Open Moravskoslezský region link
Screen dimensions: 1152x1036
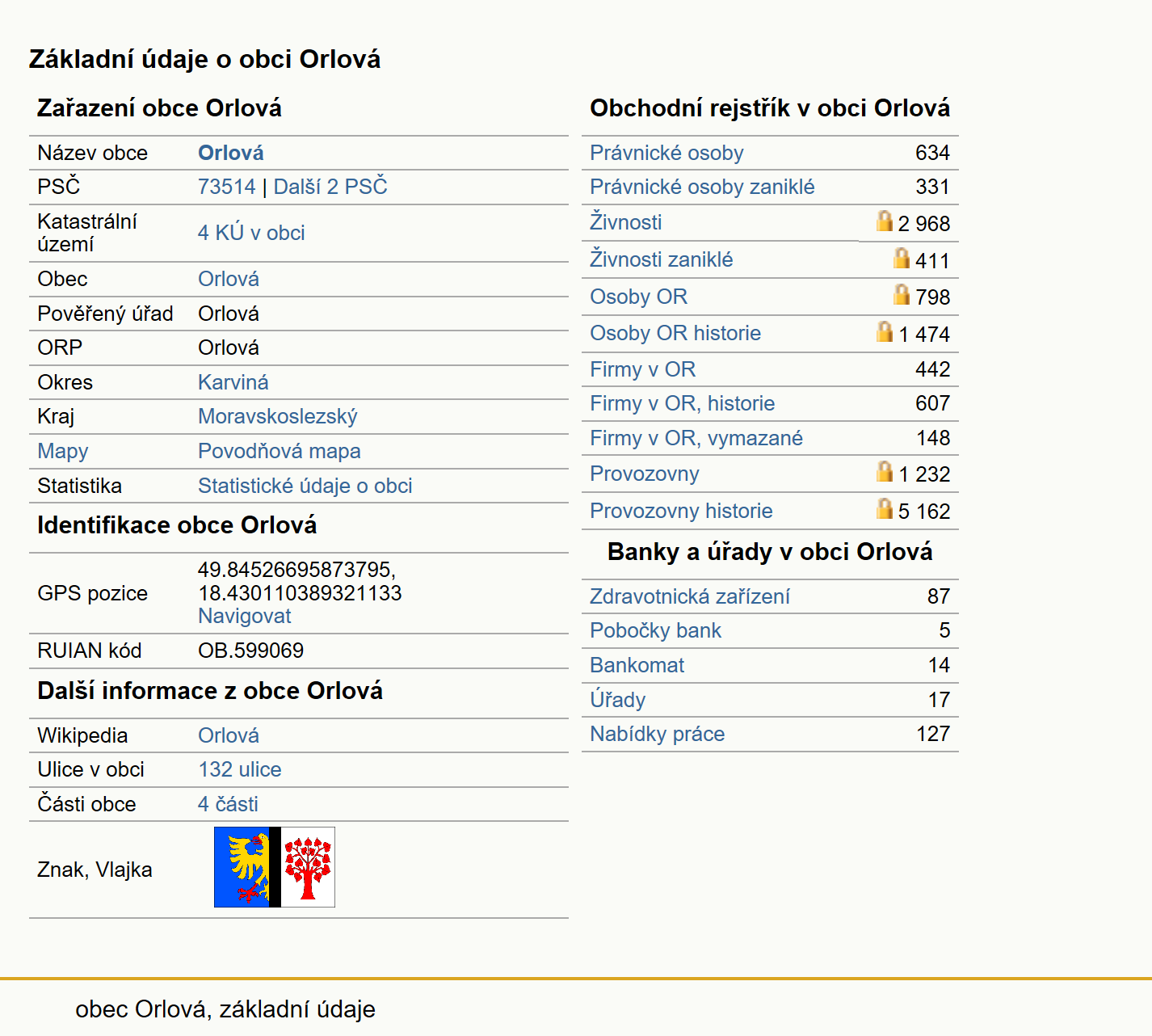tap(278, 416)
